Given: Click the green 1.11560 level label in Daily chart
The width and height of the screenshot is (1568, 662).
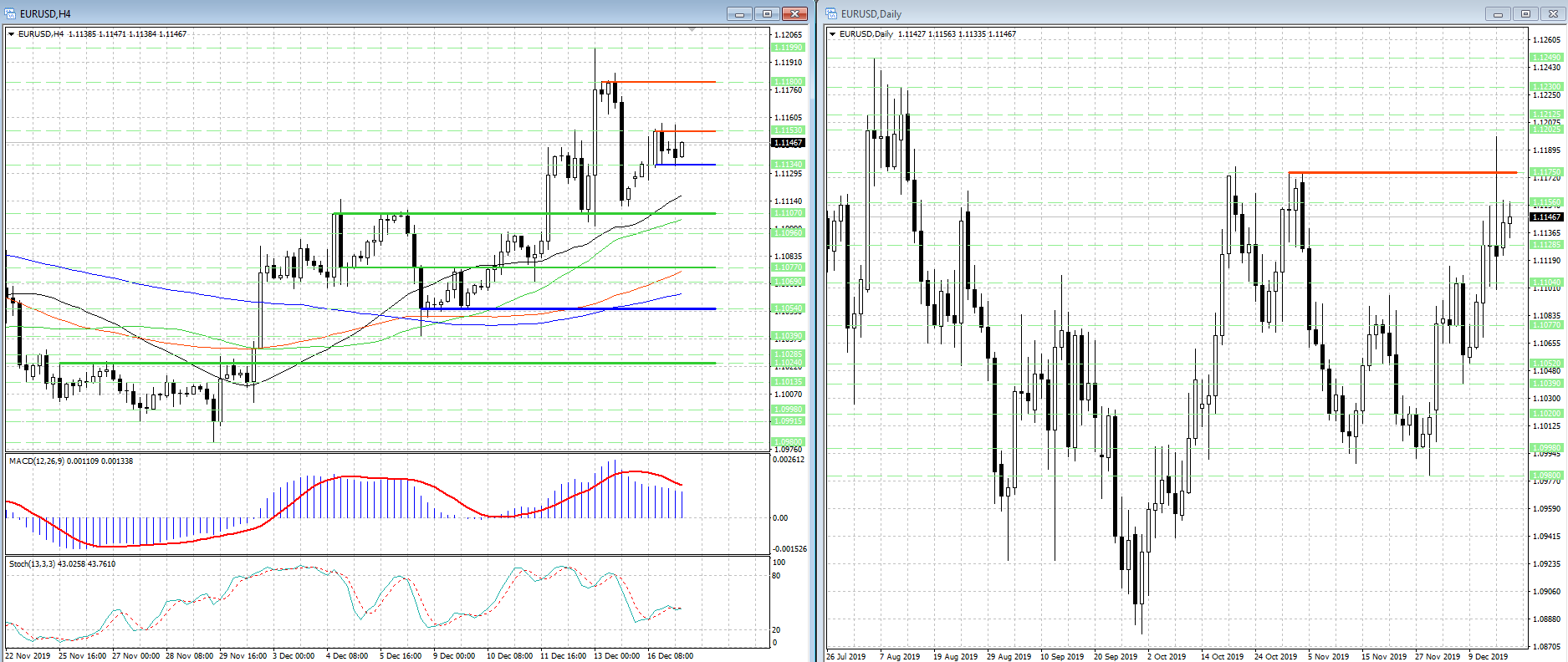Looking at the screenshot, I should pos(1546,202).
